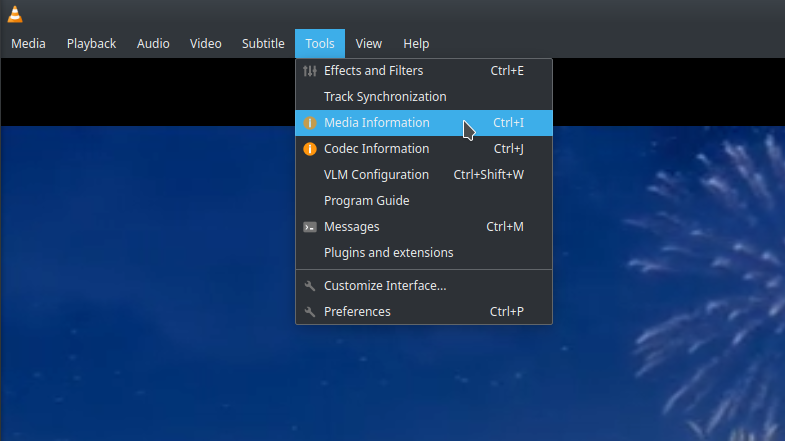This screenshot has width=785, height=441.
Task: Open the Subtitle menu
Action: [x=263, y=44]
